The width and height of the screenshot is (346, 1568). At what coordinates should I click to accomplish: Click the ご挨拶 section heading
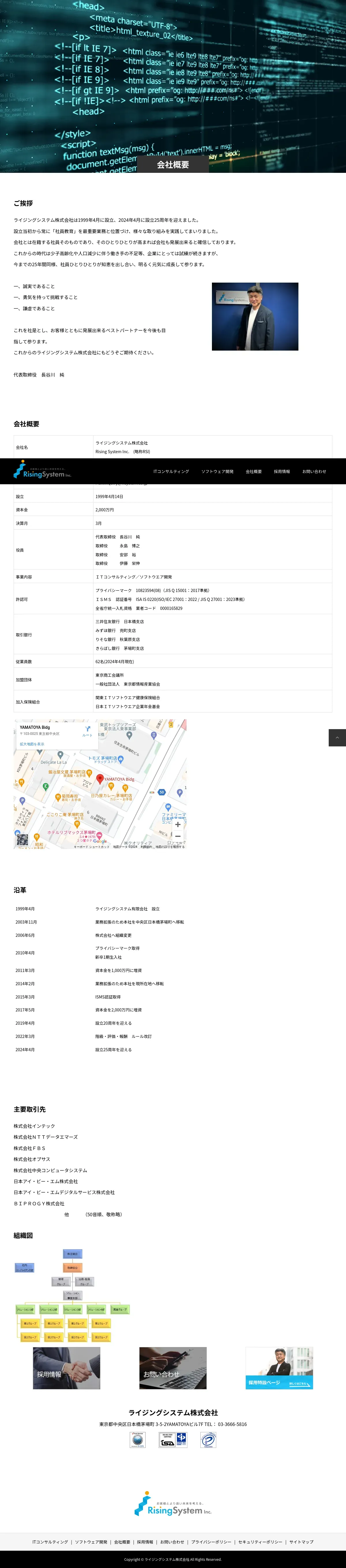pyautogui.click(x=23, y=203)
